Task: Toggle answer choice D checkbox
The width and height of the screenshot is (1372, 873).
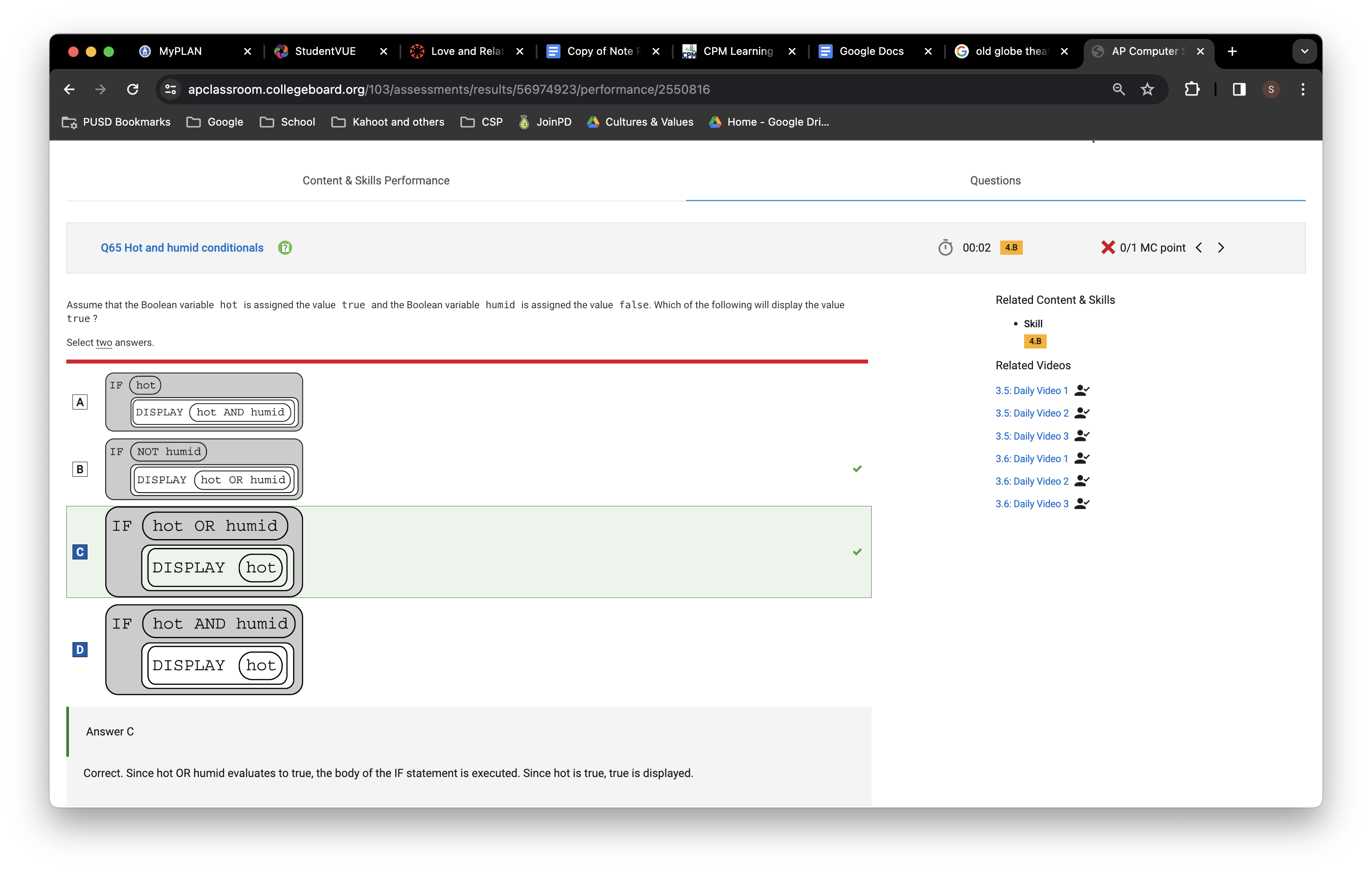Action: 80,650
